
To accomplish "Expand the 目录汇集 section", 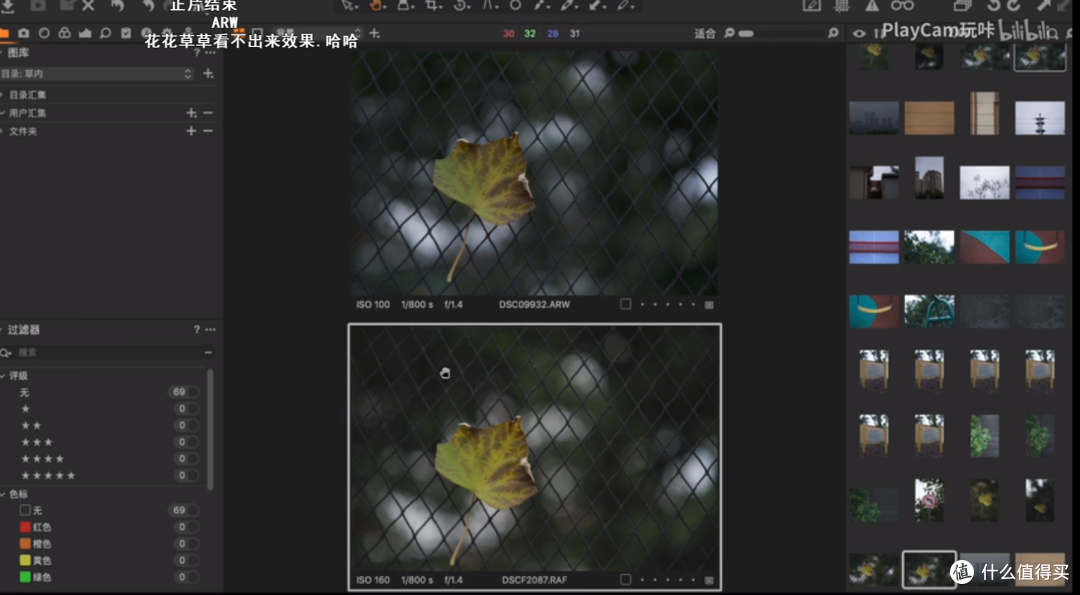I will tap(2, 94).
